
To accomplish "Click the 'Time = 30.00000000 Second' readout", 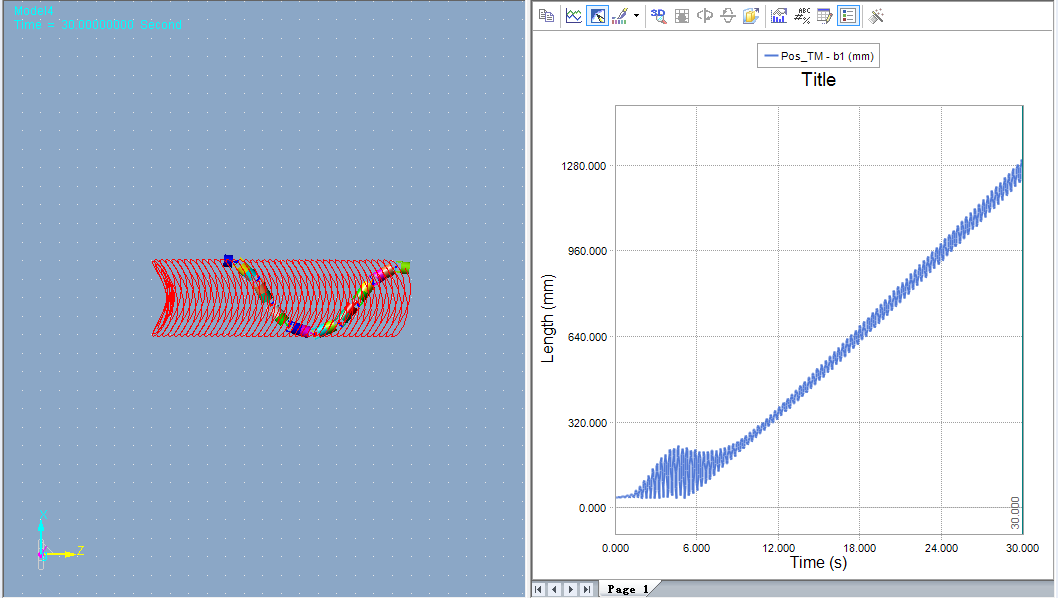I will 98,24.
